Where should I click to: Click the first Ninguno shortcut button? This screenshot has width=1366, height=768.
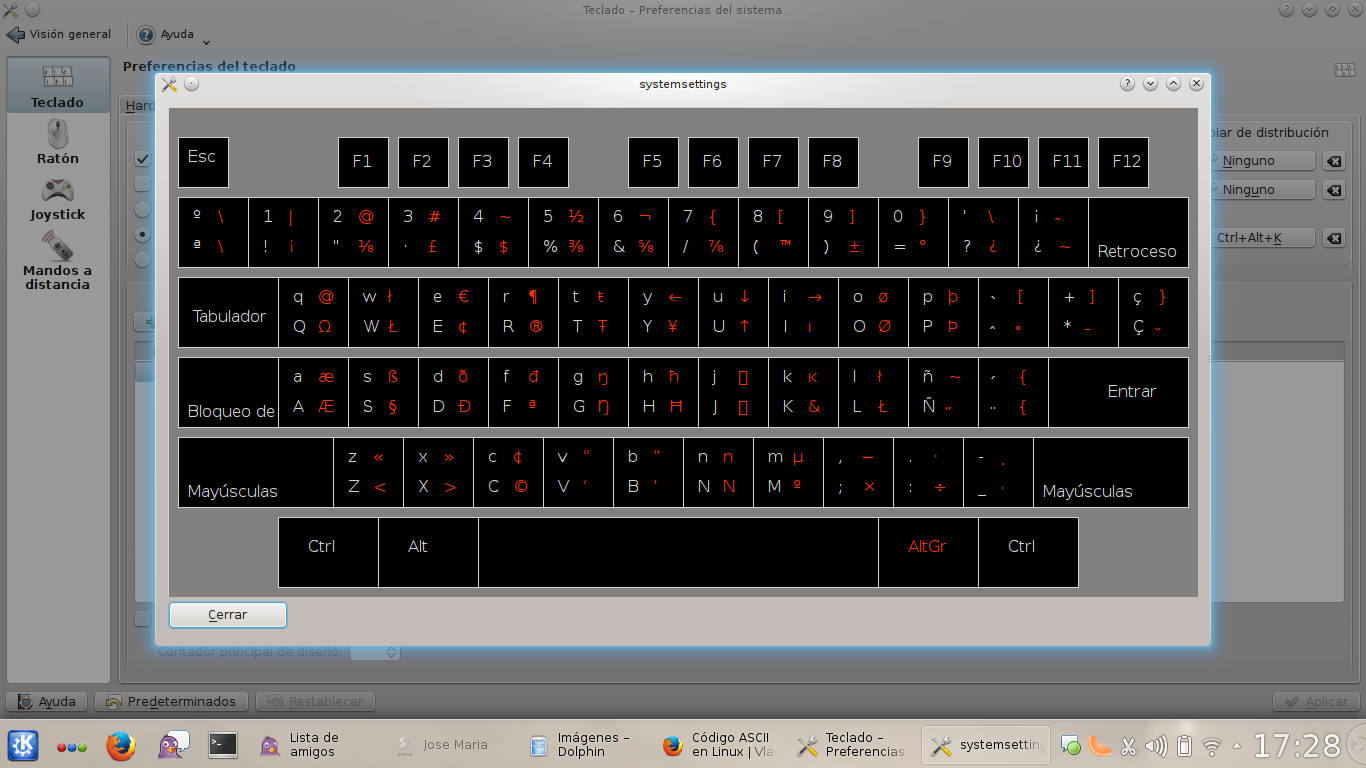pos(1262,161)
